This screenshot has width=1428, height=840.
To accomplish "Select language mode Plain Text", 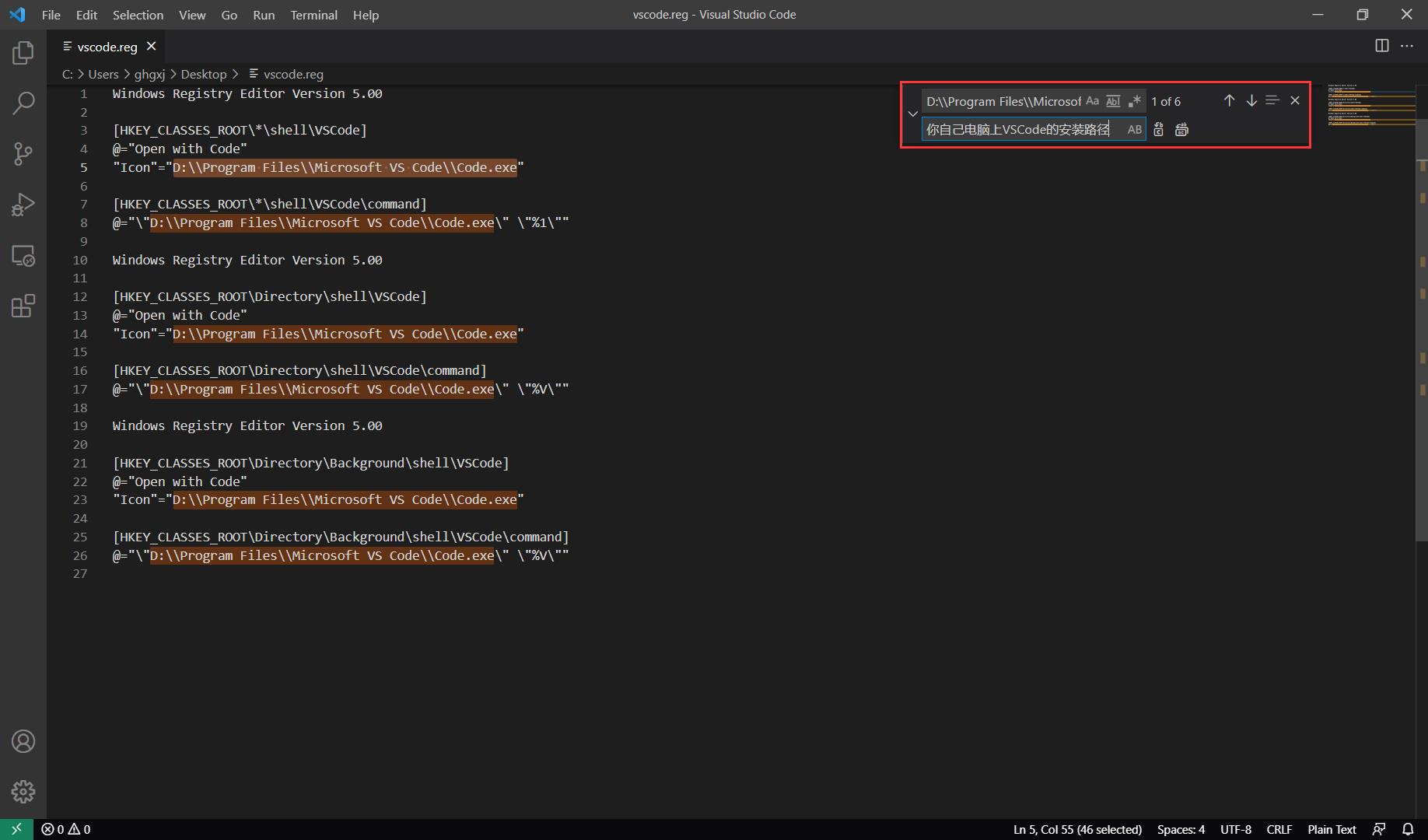I will (x=1332, y=829).
